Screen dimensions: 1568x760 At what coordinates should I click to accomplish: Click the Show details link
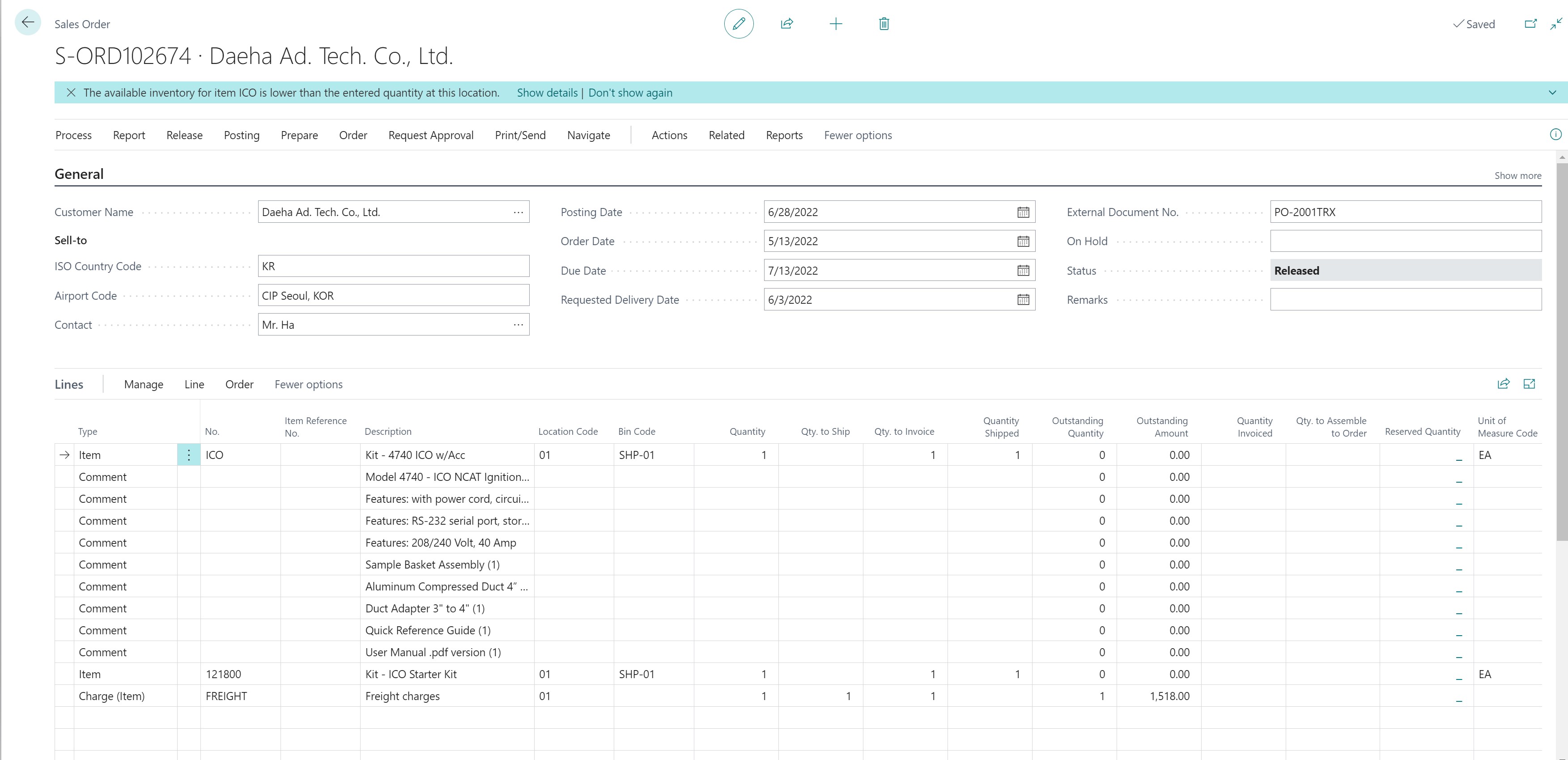[x=547, y=93]
